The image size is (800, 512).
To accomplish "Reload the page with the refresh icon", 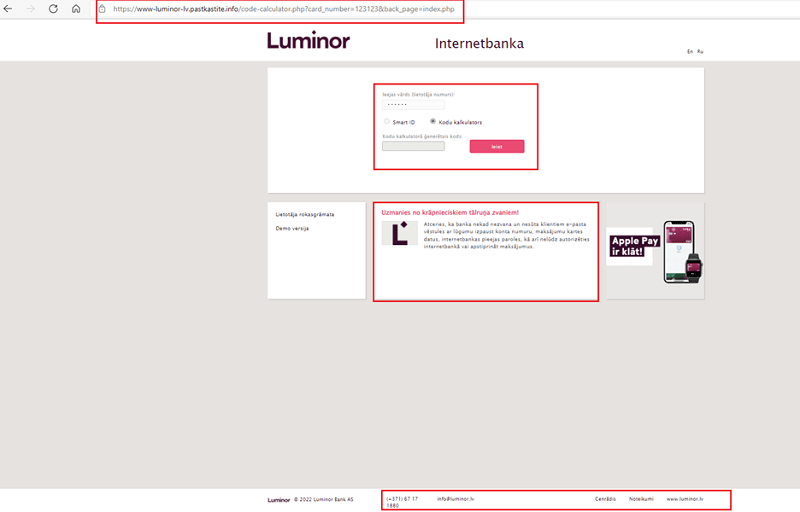I will (x=53, y=9).
